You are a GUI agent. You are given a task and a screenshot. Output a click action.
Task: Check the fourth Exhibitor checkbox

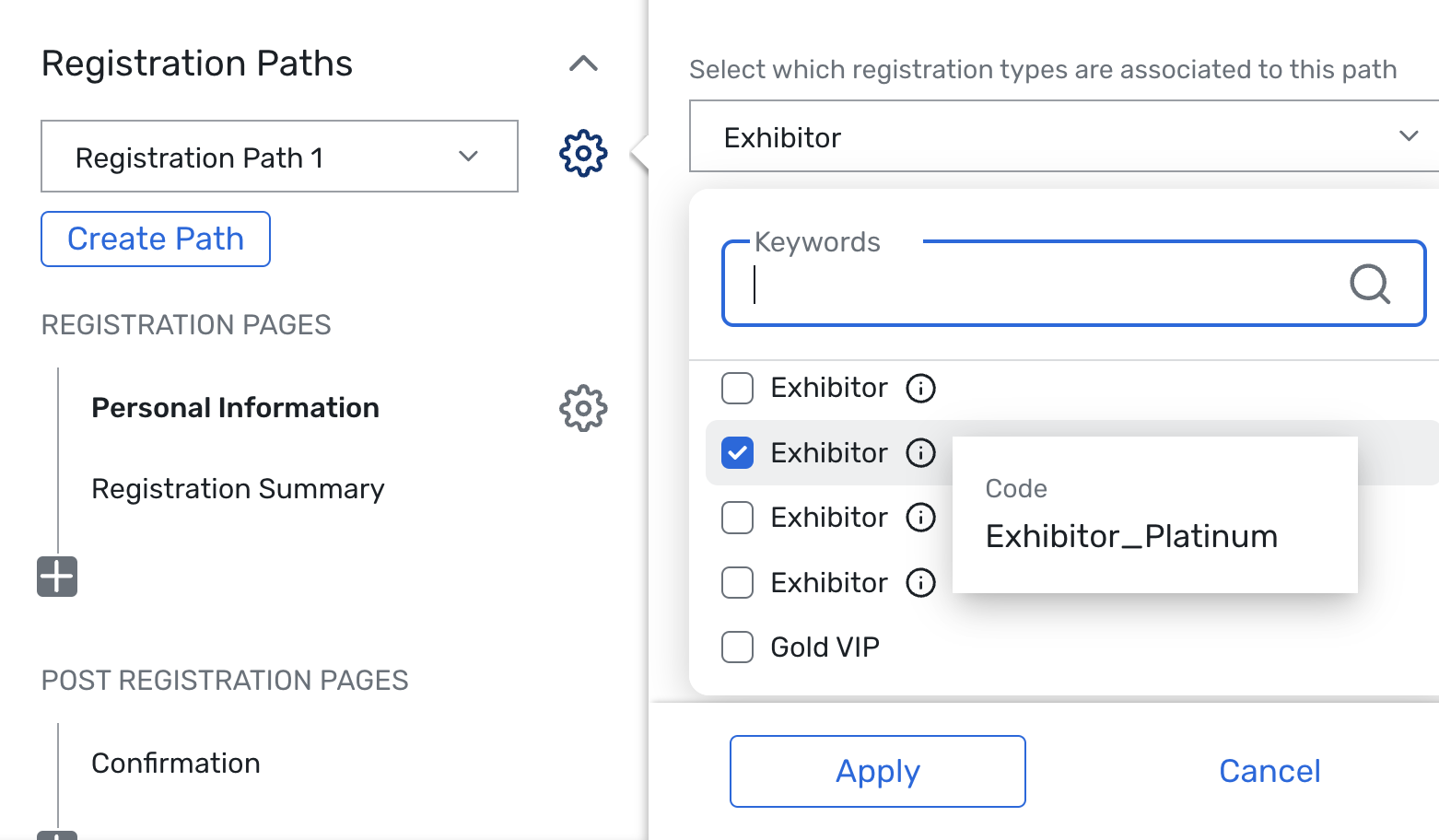[737, 582]
